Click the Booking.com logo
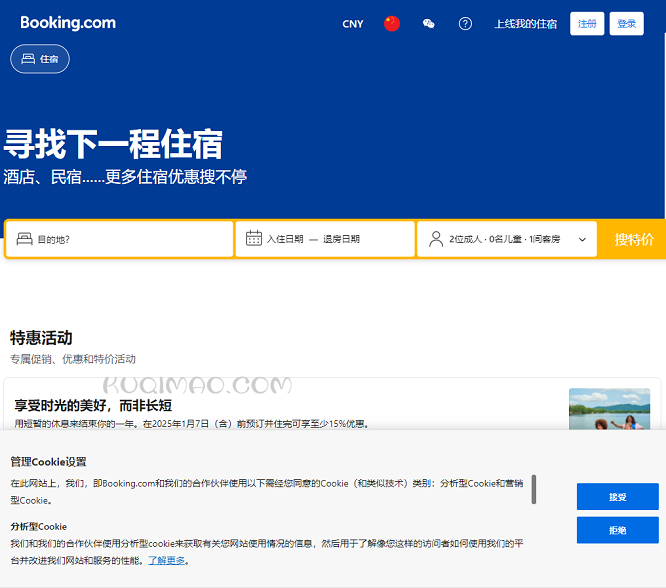This screenshot has width=666, height=588. [68, 23]
